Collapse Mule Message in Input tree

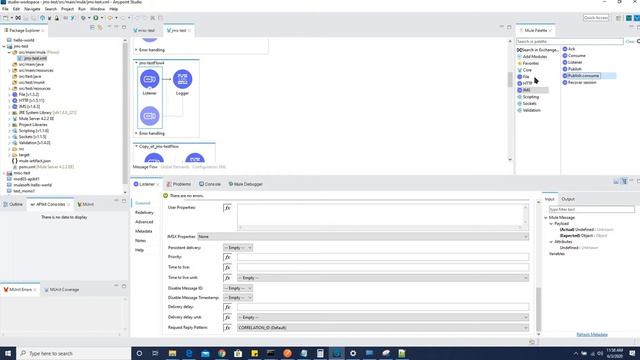point(546,218)
